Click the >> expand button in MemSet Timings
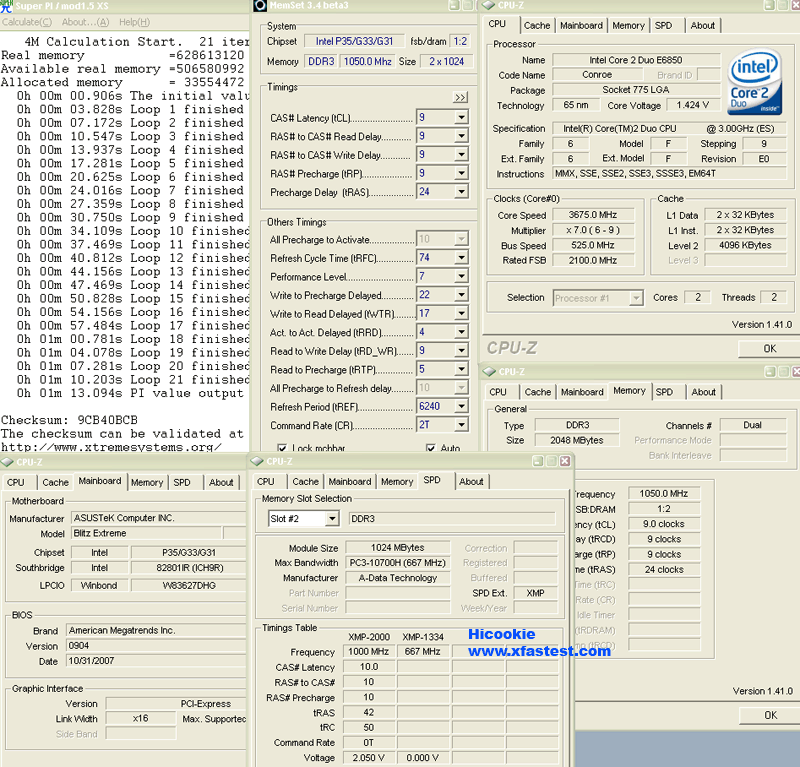800x767 pixels. 460,97
